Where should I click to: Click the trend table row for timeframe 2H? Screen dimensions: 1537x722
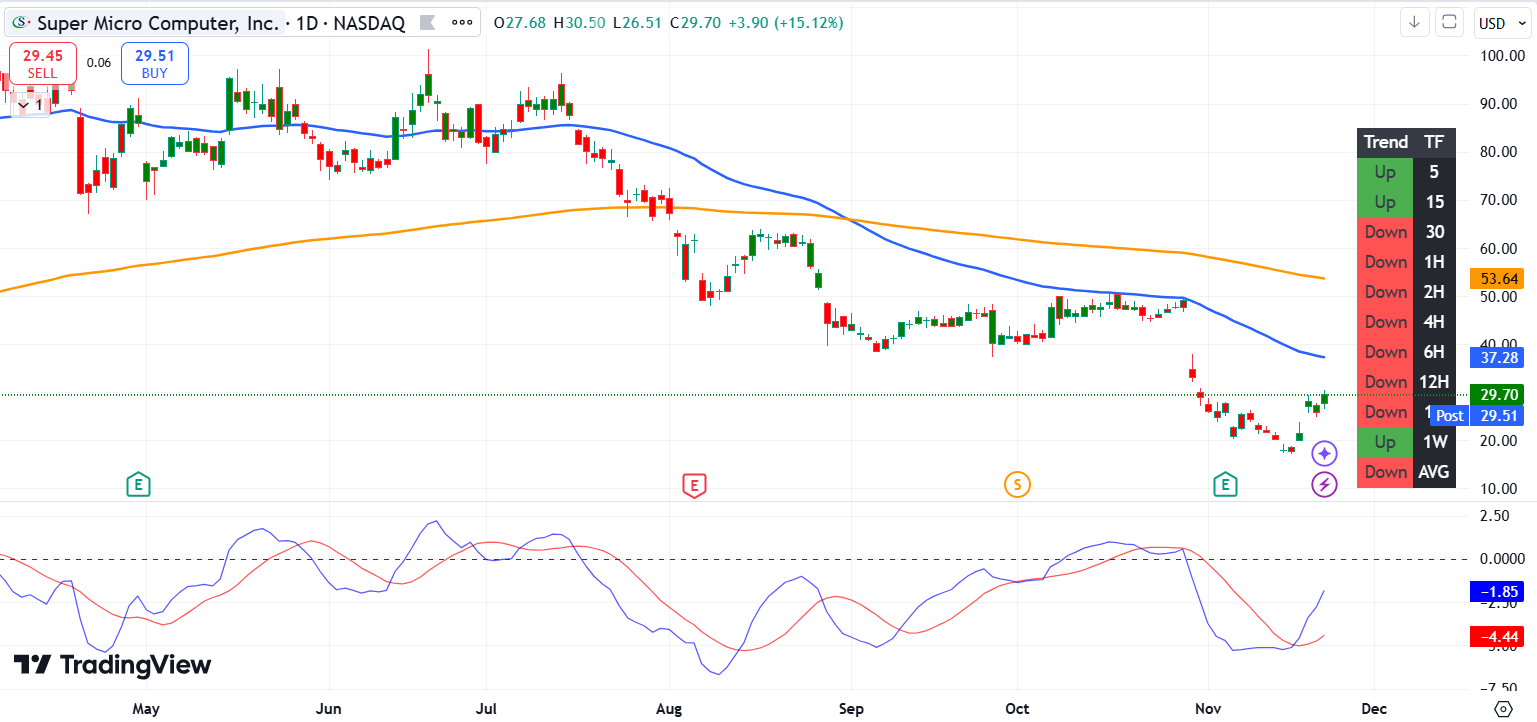click(x=1406, y=292)
